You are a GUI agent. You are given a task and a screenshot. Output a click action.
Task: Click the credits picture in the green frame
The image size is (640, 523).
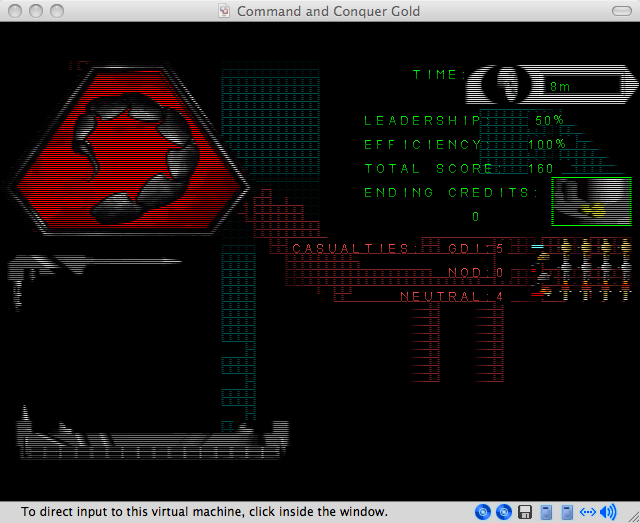pyautogui.click(x=591, y=201)
